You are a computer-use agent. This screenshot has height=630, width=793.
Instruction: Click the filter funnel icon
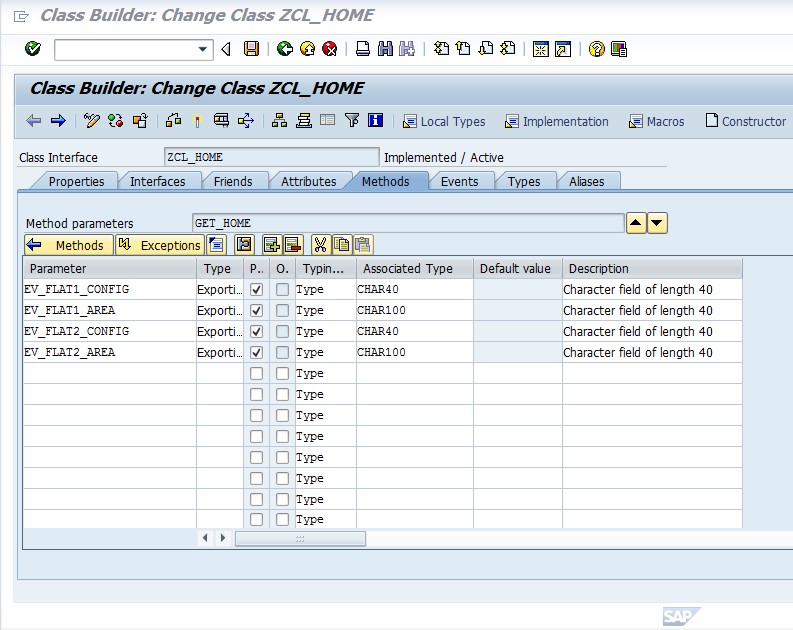click(x=352, y=120)
